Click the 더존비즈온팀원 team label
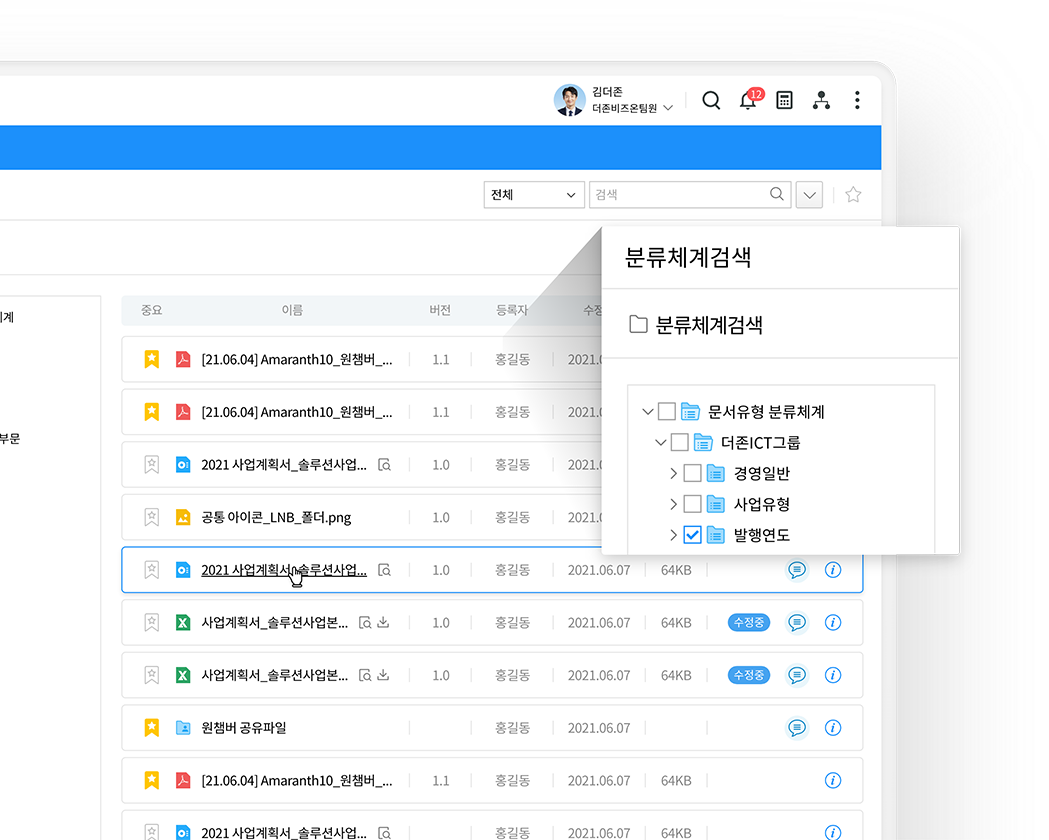This screenshot has width=1049, height=840. pos(624,108)
